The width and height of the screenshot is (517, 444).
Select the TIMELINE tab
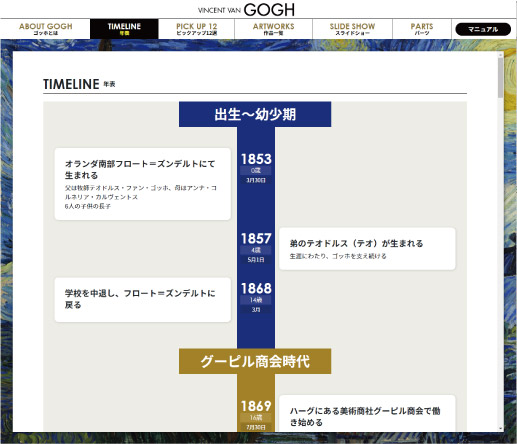pyautogui.click(x=124, y=29)
